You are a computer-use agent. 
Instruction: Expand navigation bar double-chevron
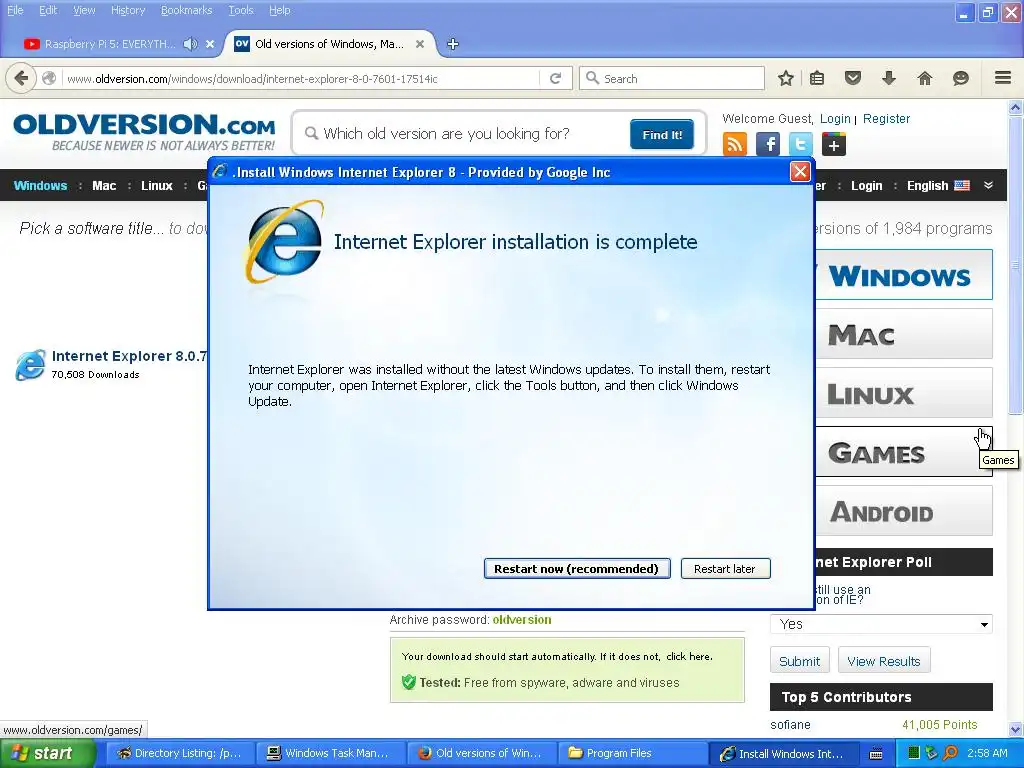pyautogui.click(x=989, y=185)
